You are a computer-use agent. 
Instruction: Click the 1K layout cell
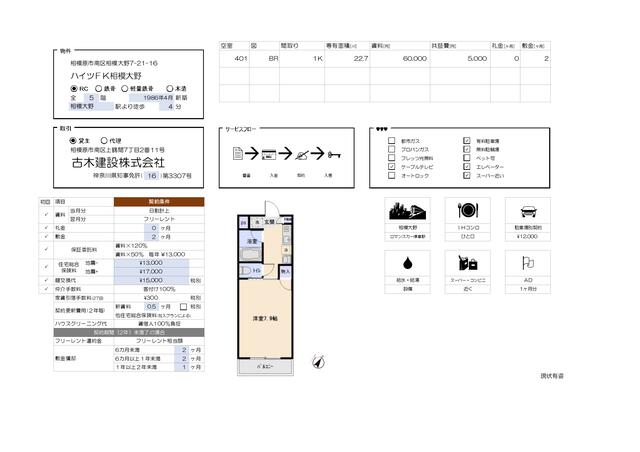[x=302, y=59]
